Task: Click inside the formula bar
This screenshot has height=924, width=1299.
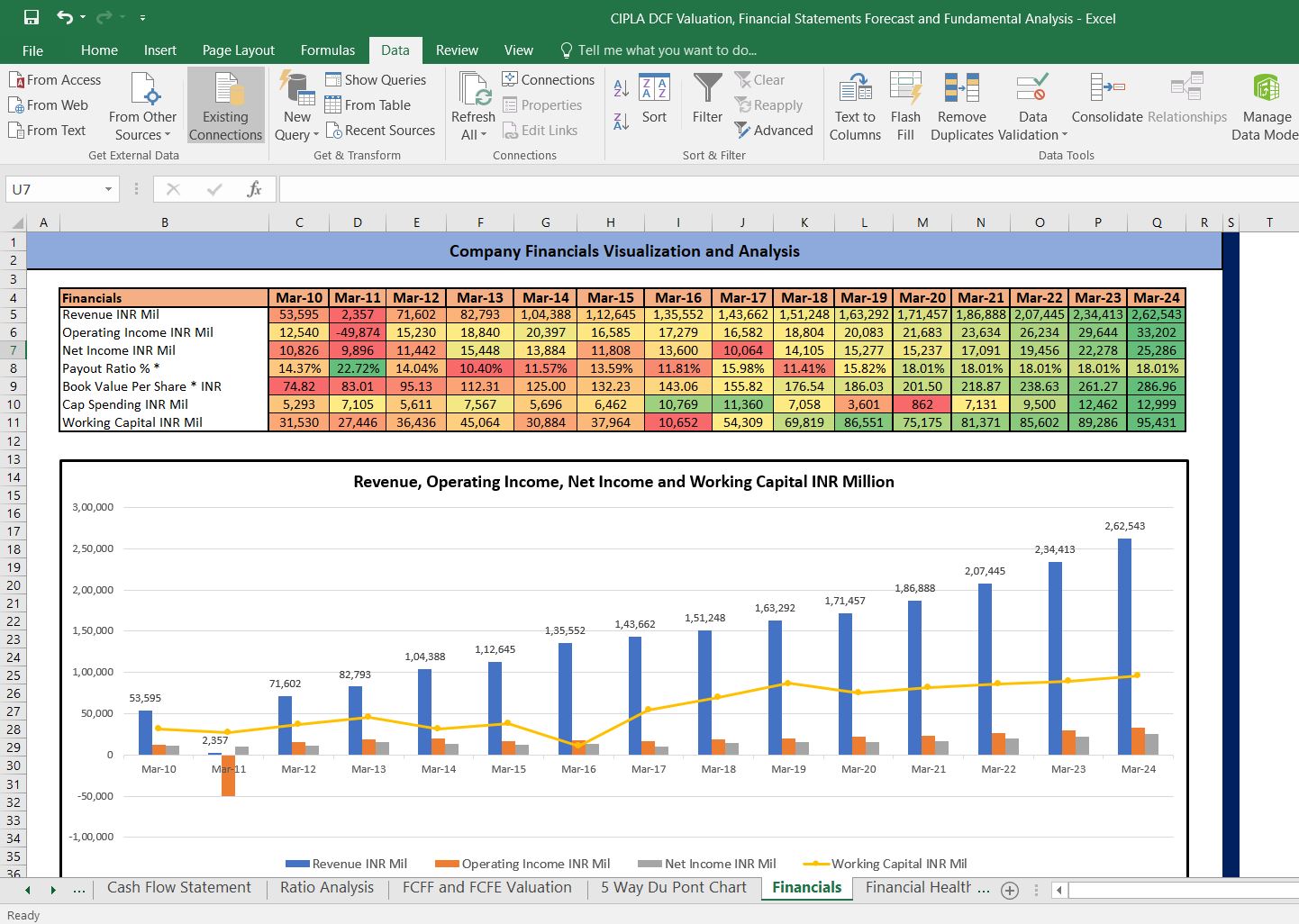Action: 788,189
